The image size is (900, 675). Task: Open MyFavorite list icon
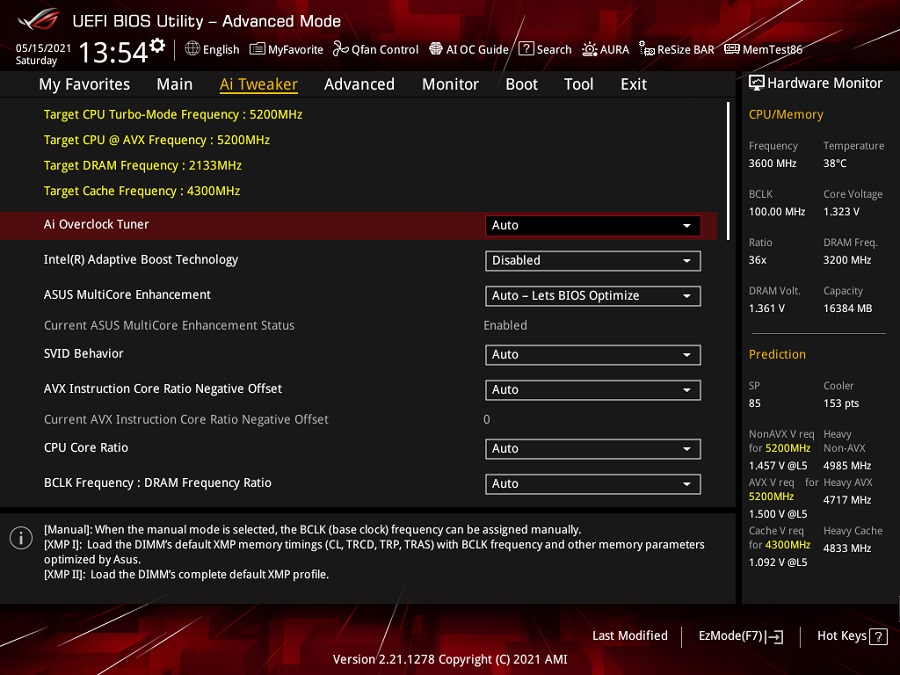click(257, 49)
